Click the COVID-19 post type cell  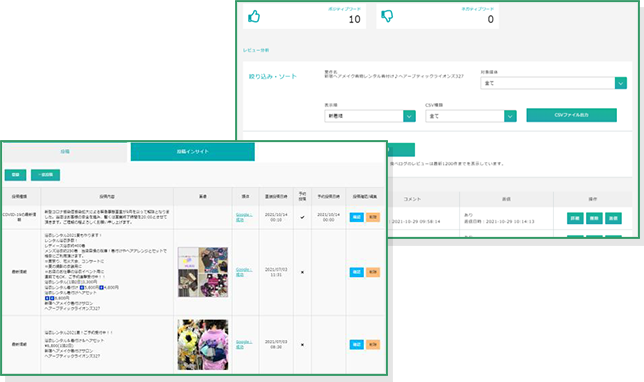[x=19, y=217]
